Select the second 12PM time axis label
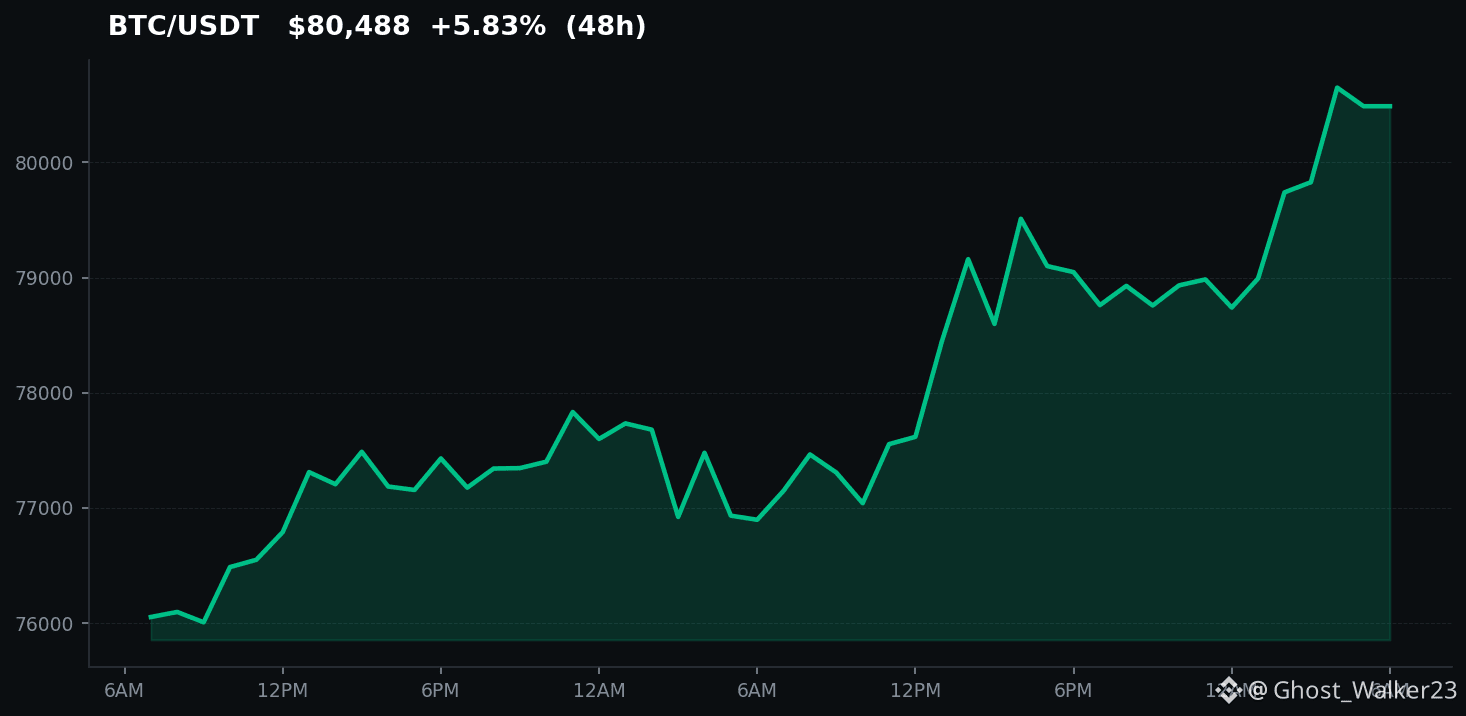Viewport: 1466px width, 716px height. pos(915,691)
